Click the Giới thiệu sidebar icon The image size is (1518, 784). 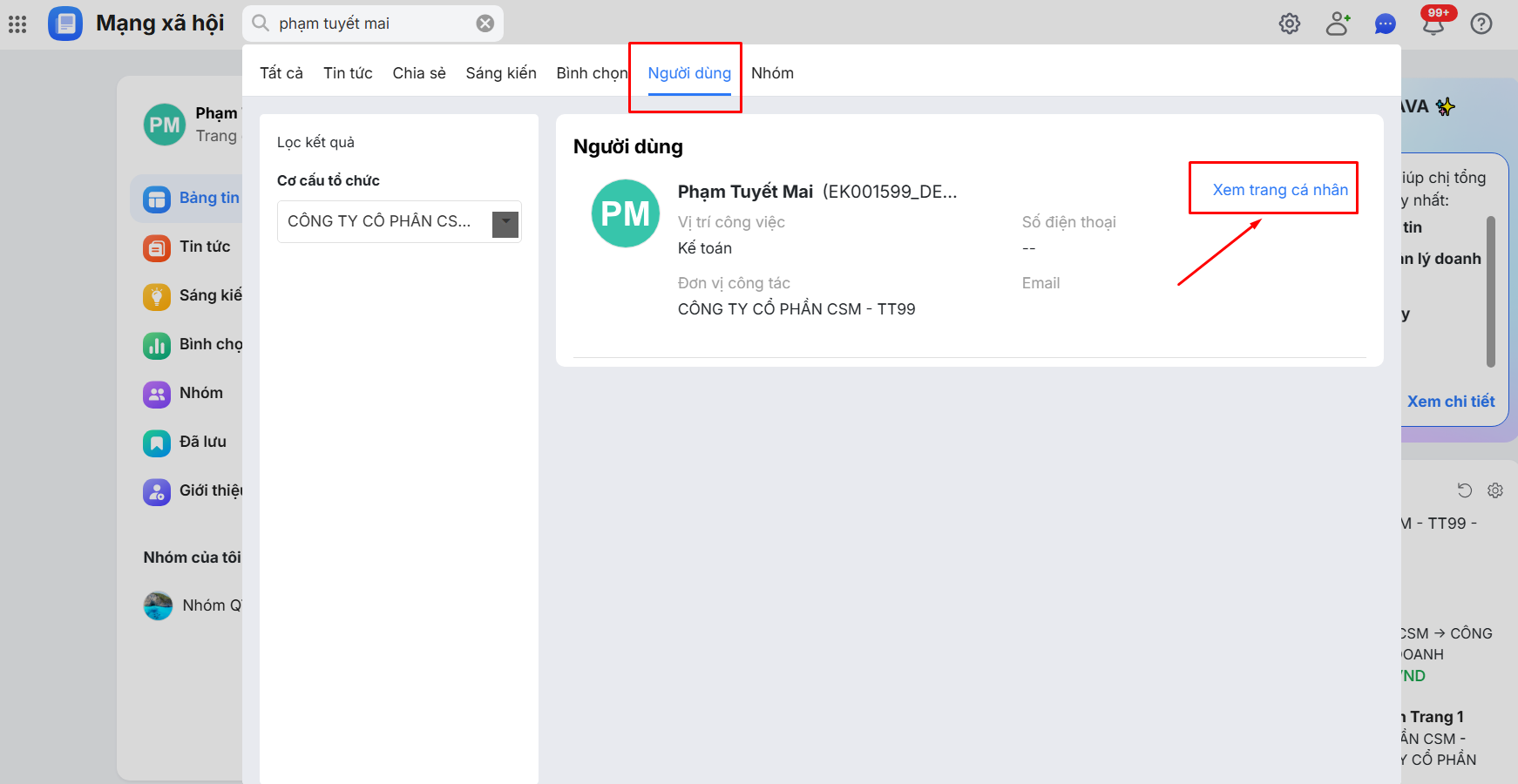[157, 491]
